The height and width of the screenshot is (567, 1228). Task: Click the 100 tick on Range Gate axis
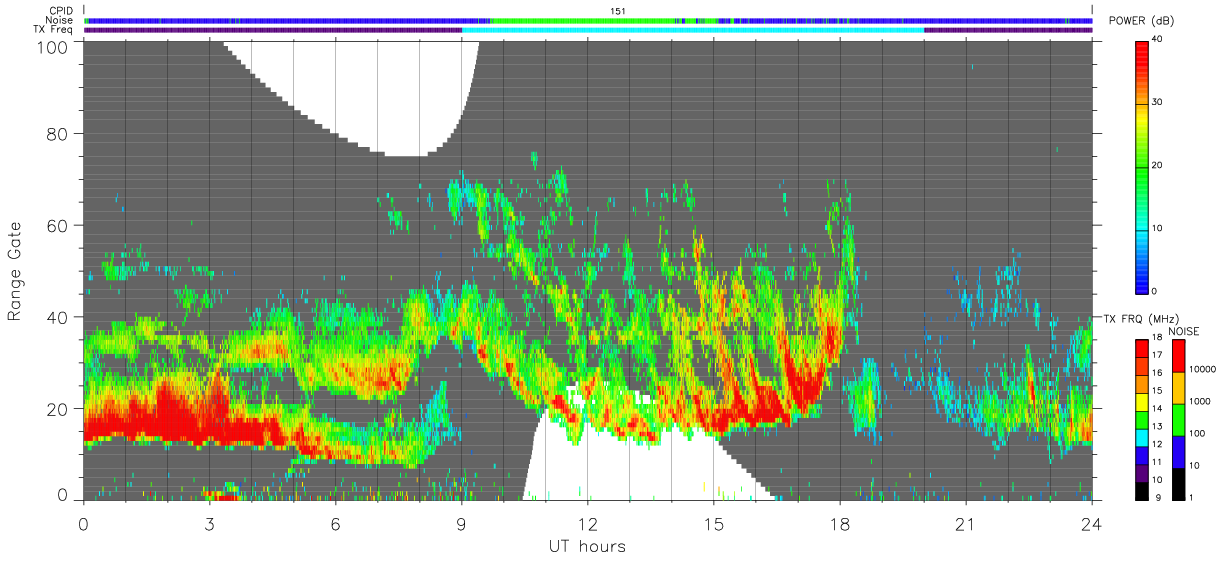[52, 46]
